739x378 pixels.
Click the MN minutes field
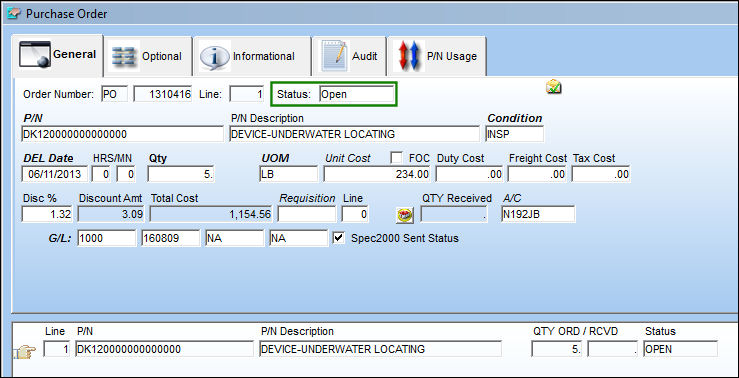(126, 174)
